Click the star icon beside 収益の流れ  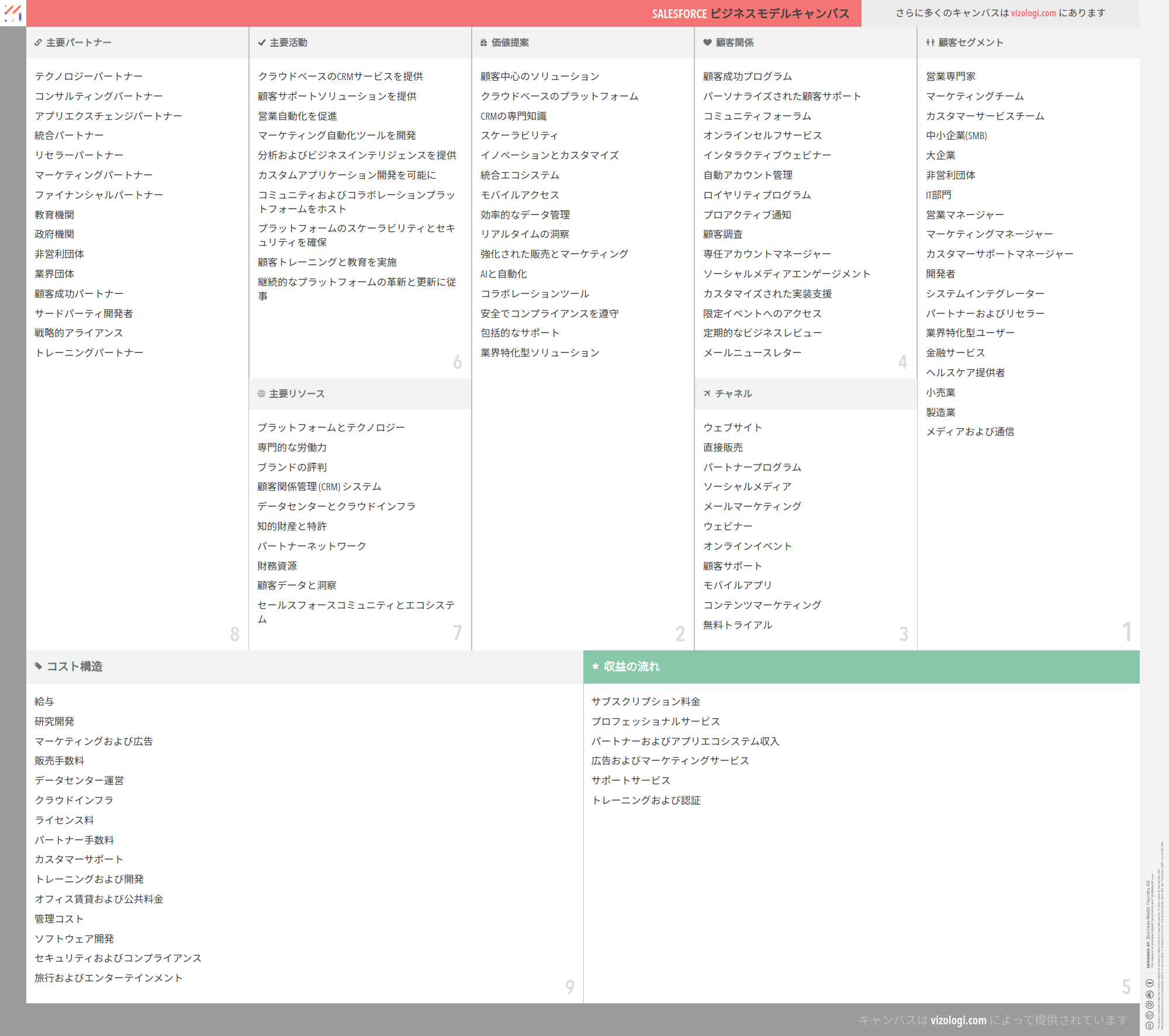point(596,666)
